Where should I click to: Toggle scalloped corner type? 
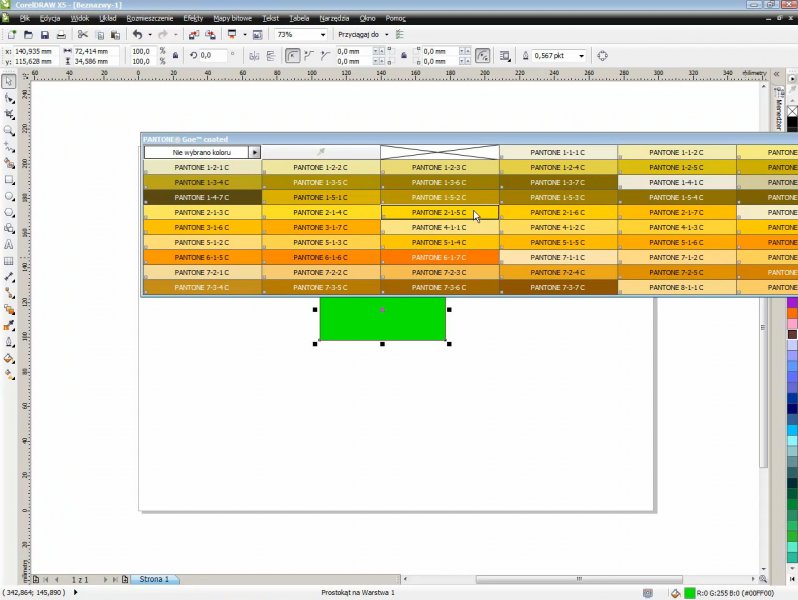pyautogui.click(x=309, y=55)
